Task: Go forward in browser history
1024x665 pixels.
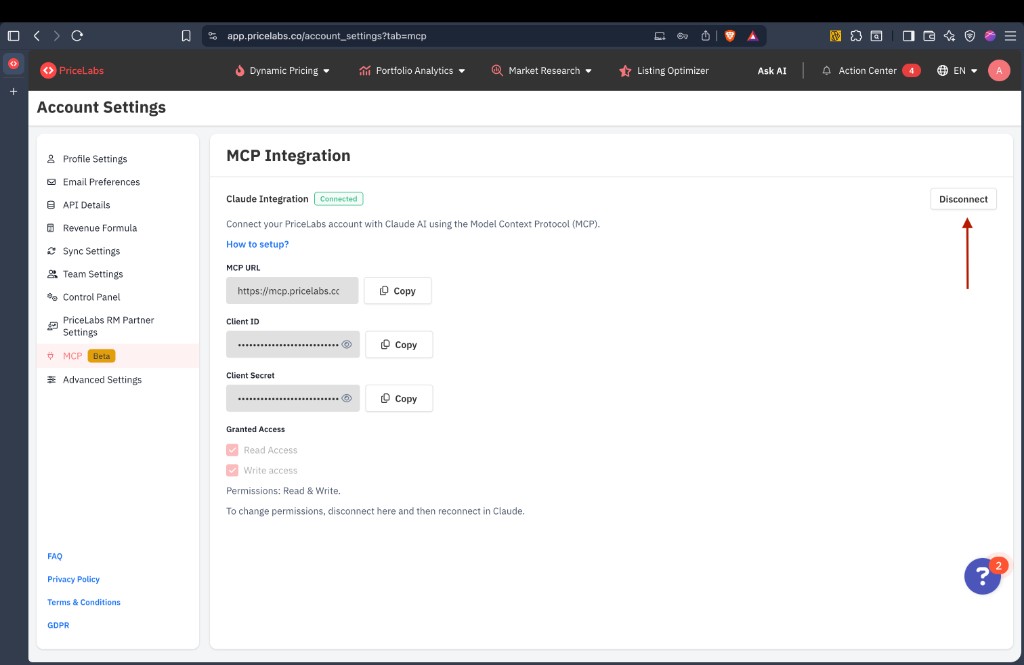Action: click(57, 36)
